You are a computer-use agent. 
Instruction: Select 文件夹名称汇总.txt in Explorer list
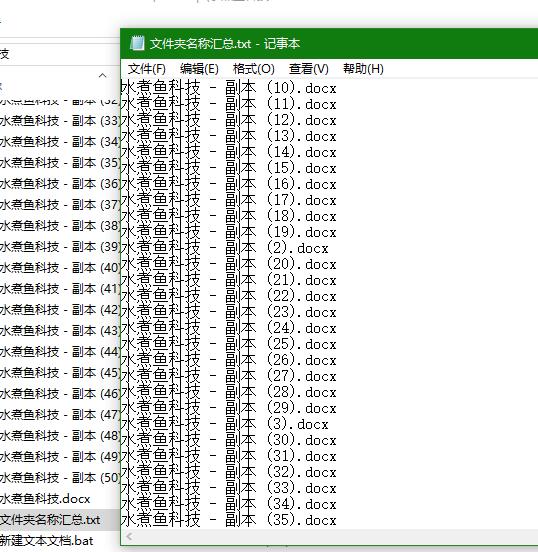pos(50,520)
